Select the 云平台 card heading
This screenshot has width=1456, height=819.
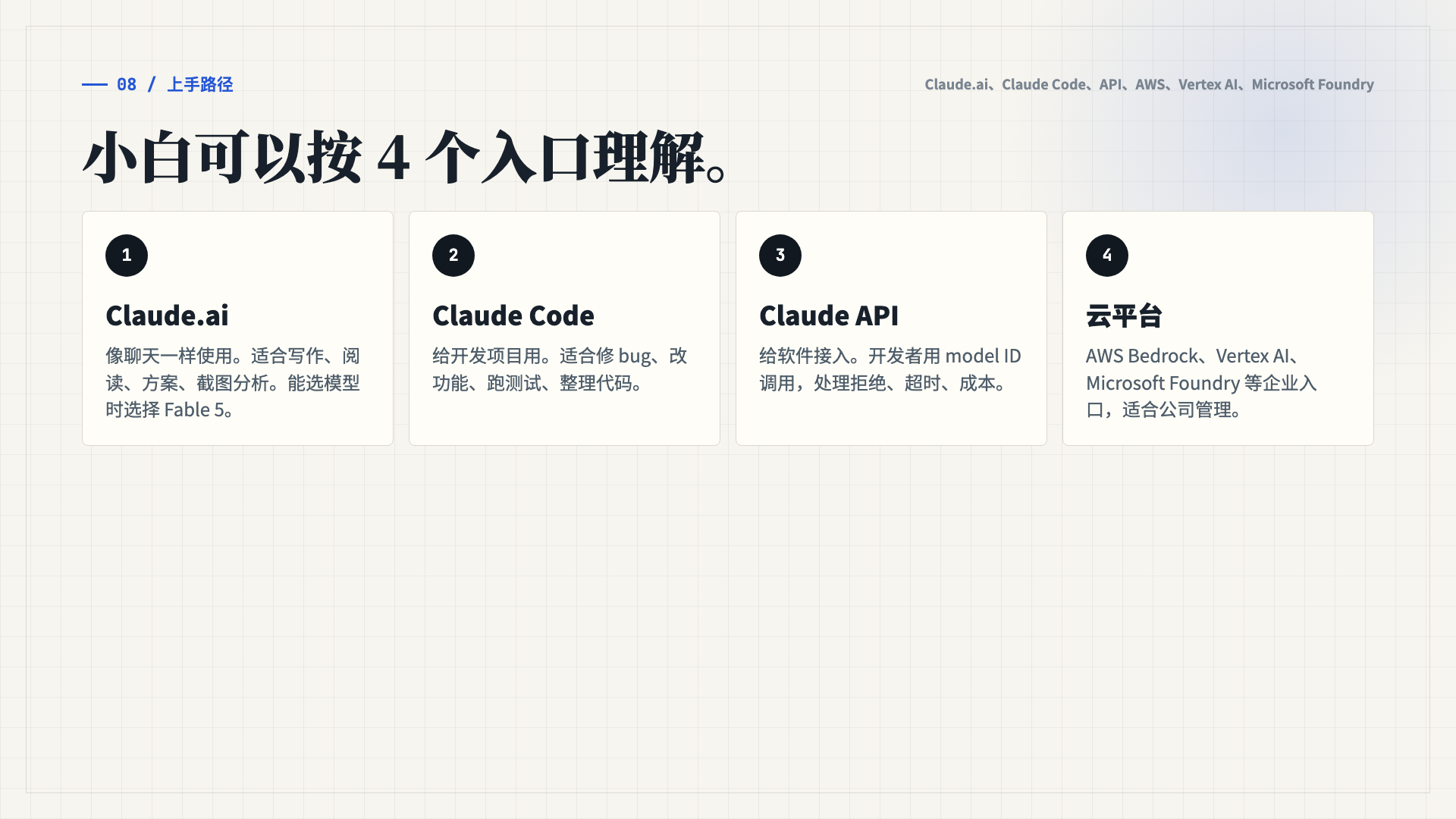click(x=1124, y=315)
